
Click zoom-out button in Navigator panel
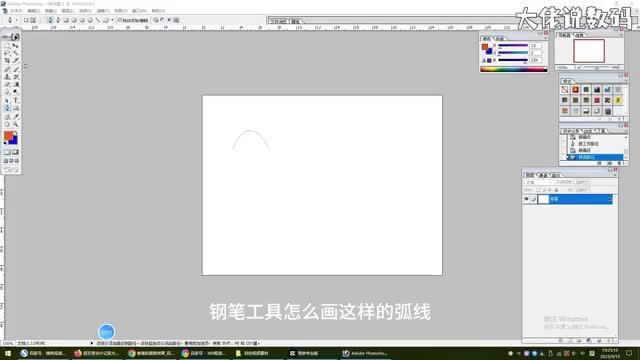click(578, 68)
